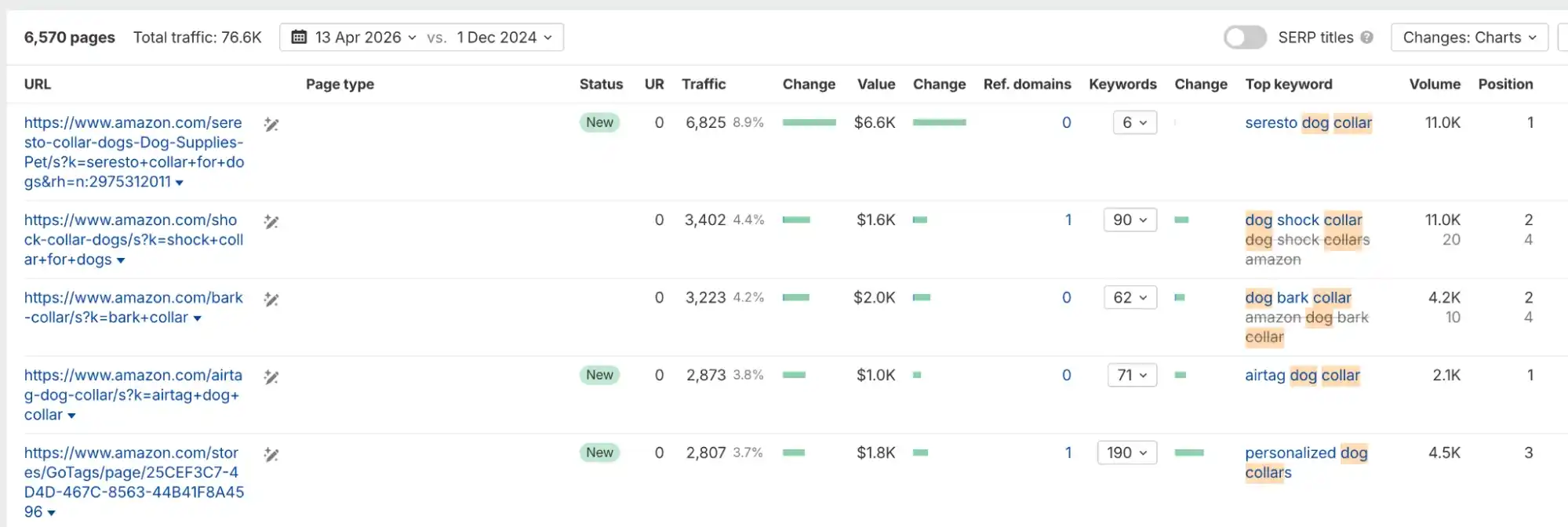Open the 1 Dec 2024 comparison date dropdown

pos(504,37)
